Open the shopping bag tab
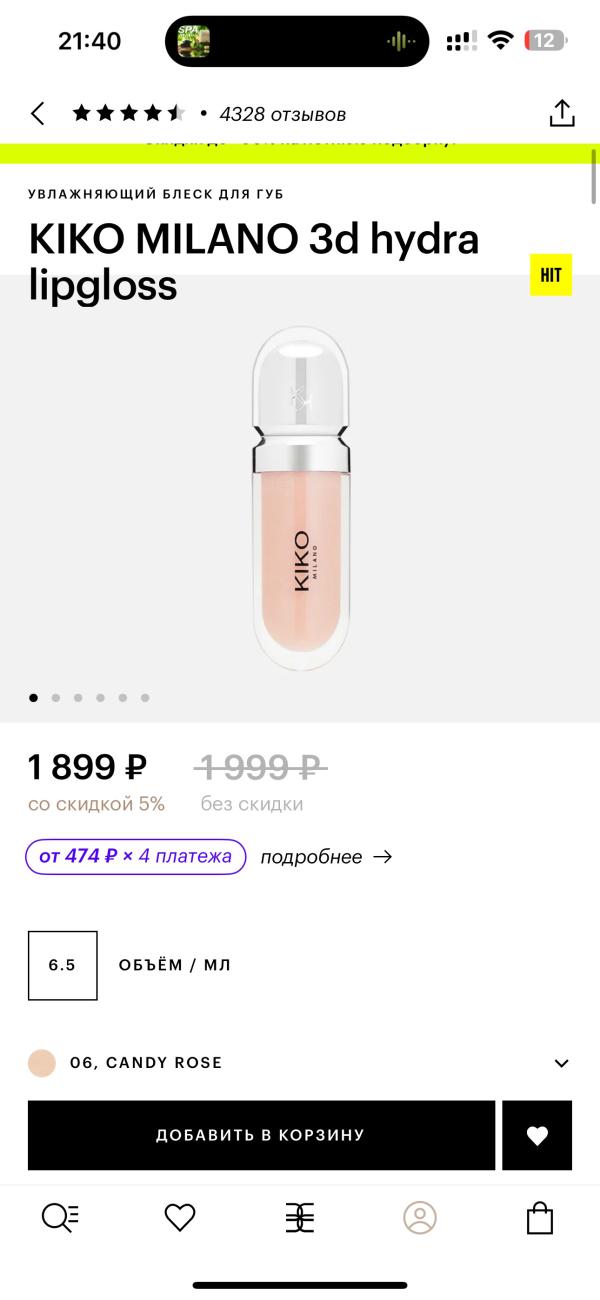 click(540, 1217)
